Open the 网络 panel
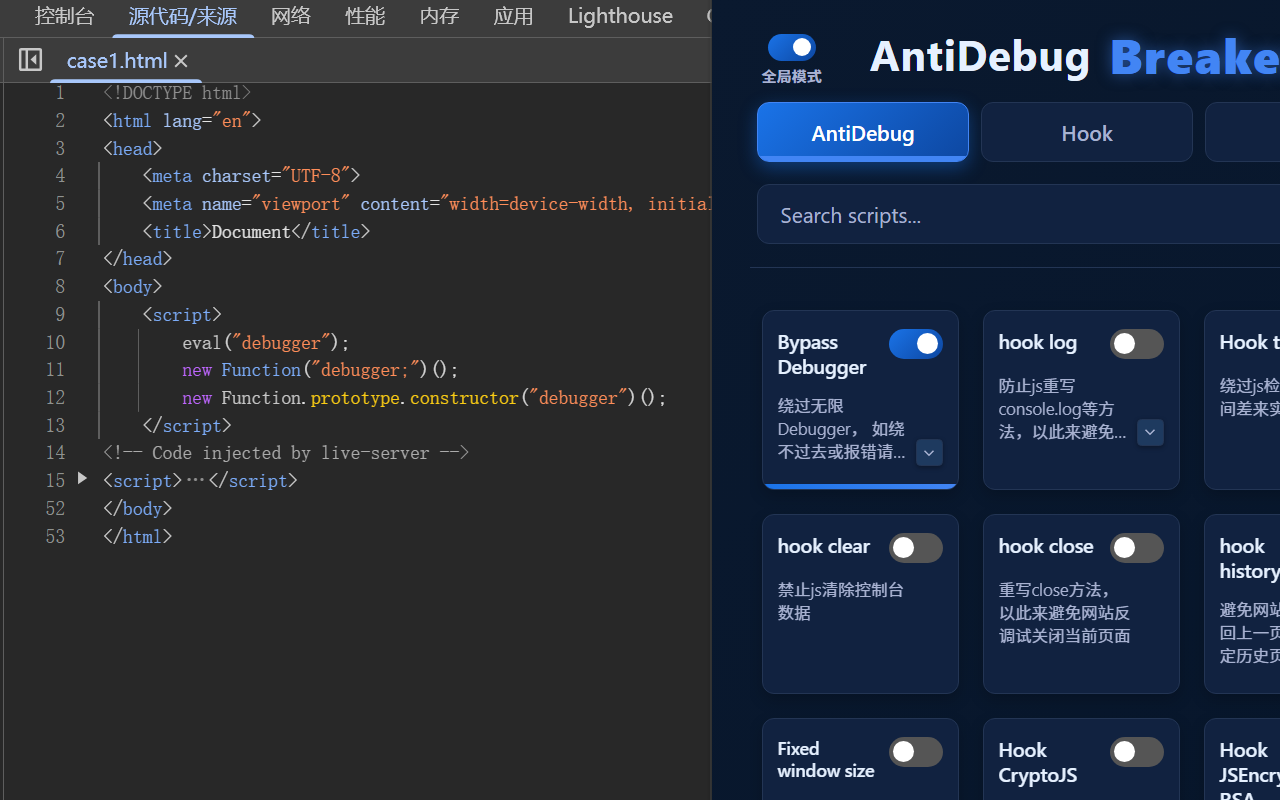Image resolution: width=1280 pixels, height=800 pixels. pyautogui.click(x=290, y=16)
